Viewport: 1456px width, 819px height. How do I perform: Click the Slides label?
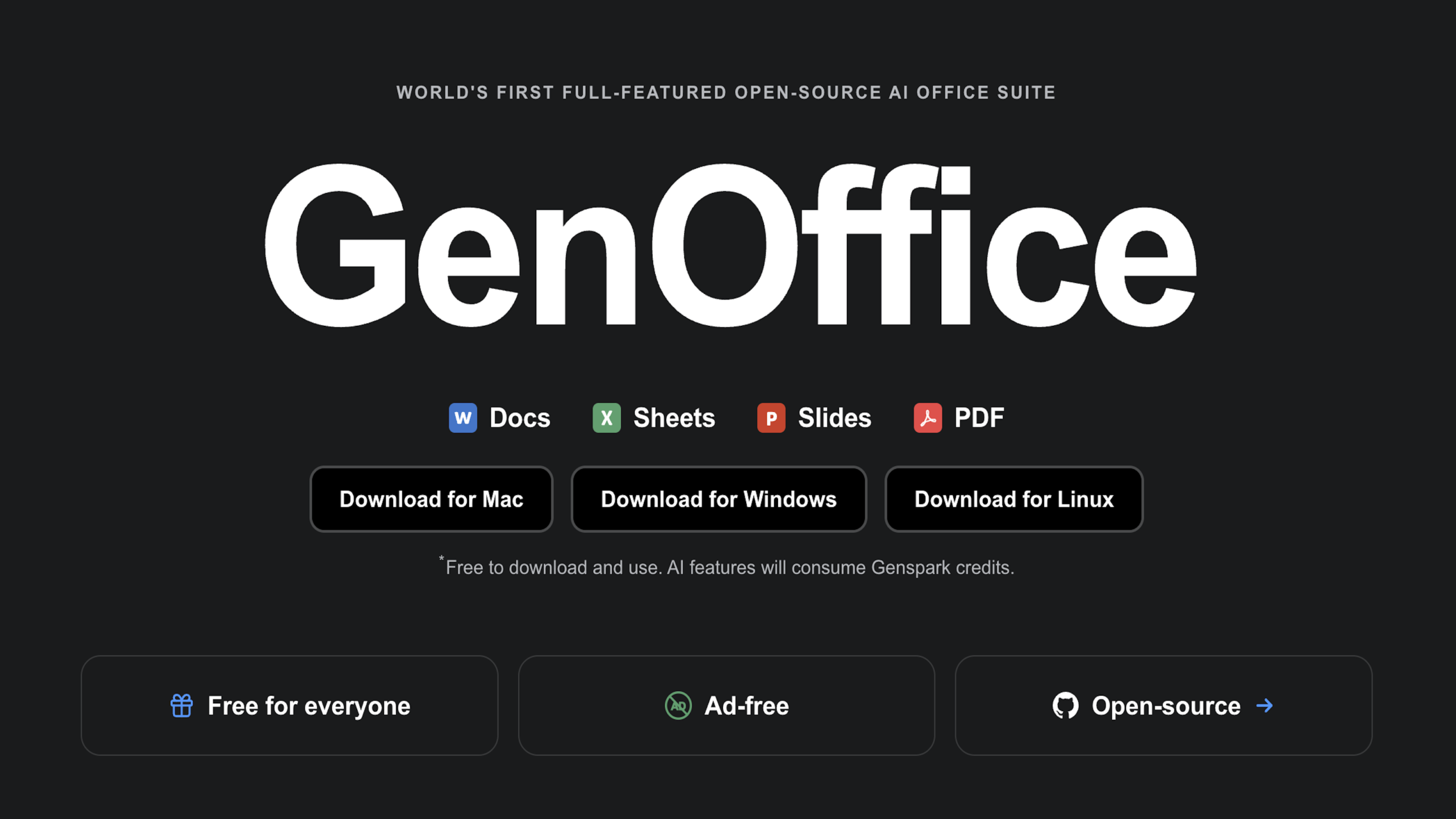click(x=834, y=418)
